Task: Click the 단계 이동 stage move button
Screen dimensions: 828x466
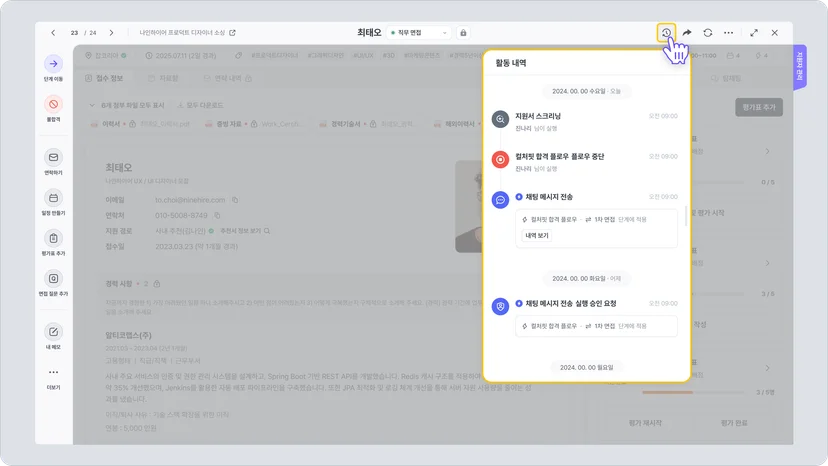Action: (x=53, y=64)
